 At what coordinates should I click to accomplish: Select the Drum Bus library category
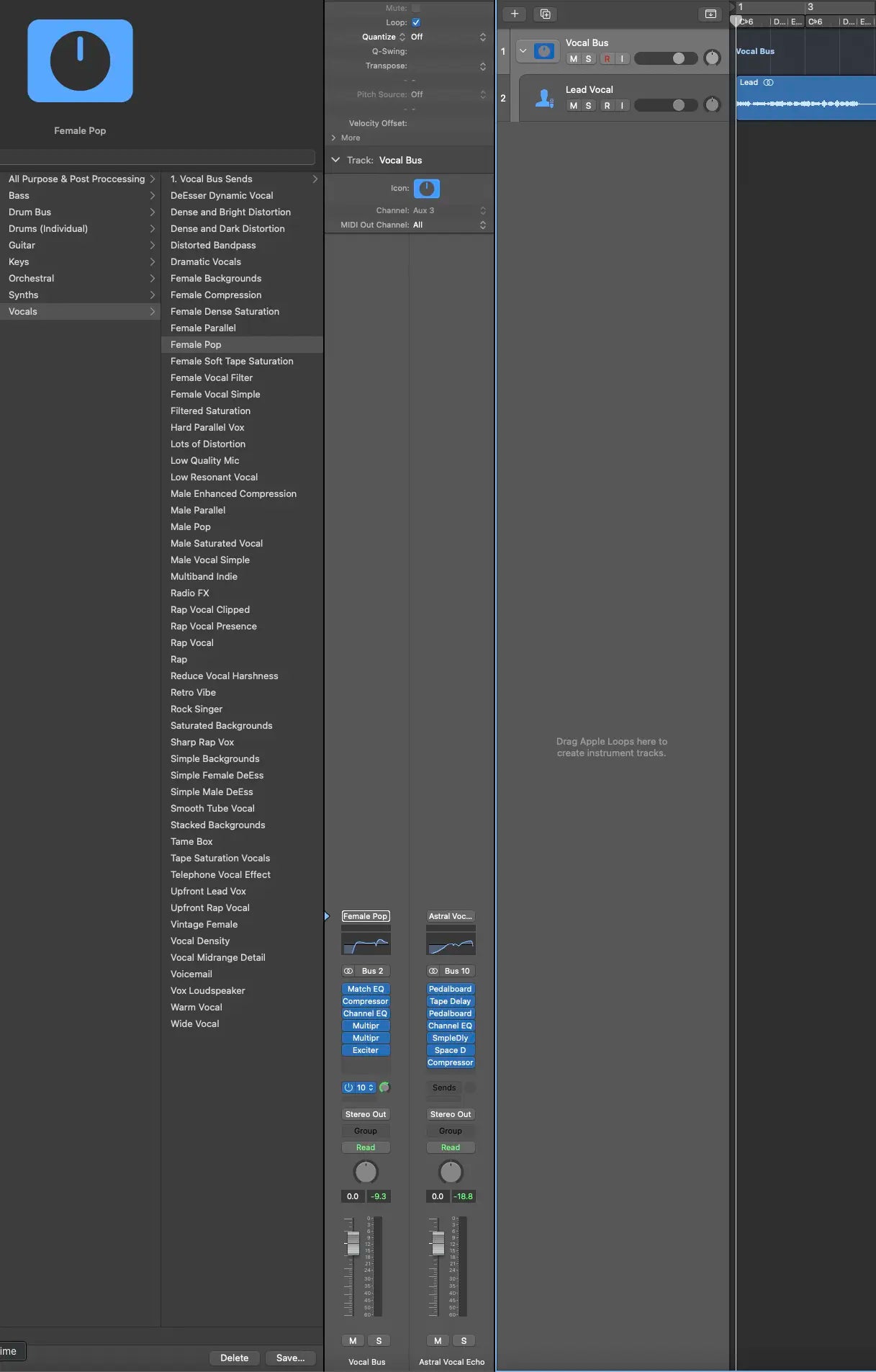(x=30, y=212)
